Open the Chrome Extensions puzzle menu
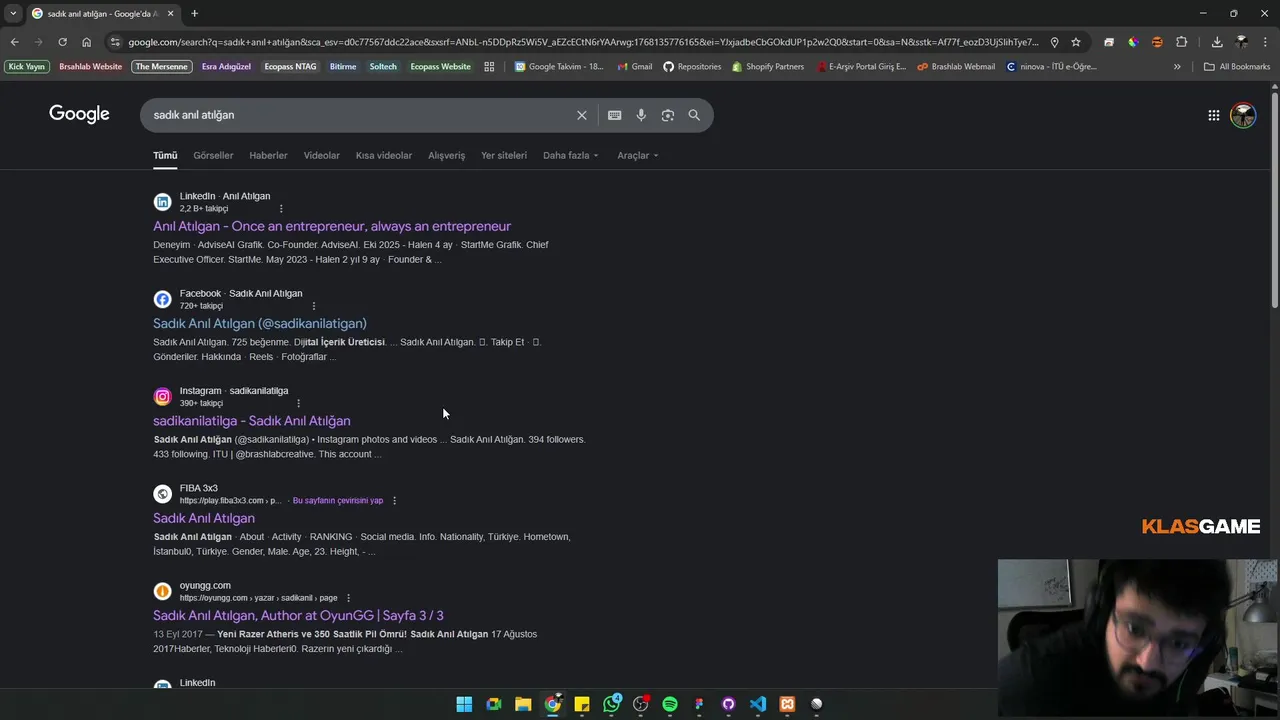Screen dimensions: 1280x720 coord(1181,42)
